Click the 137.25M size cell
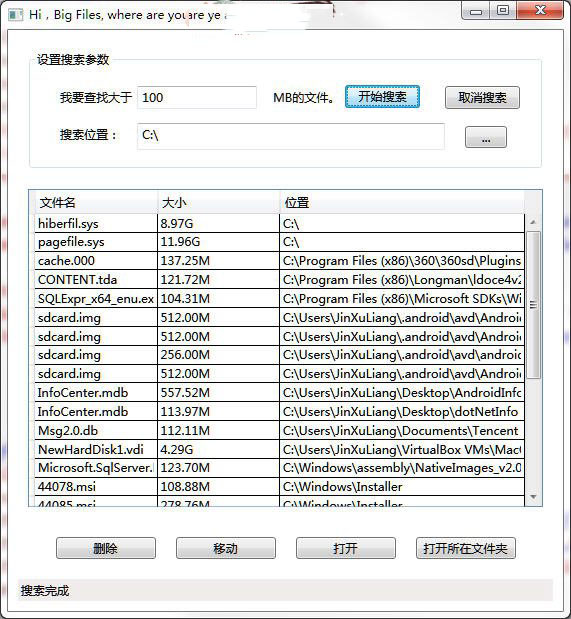The width and height of the screenshot is (571, 619). point(218,261)
